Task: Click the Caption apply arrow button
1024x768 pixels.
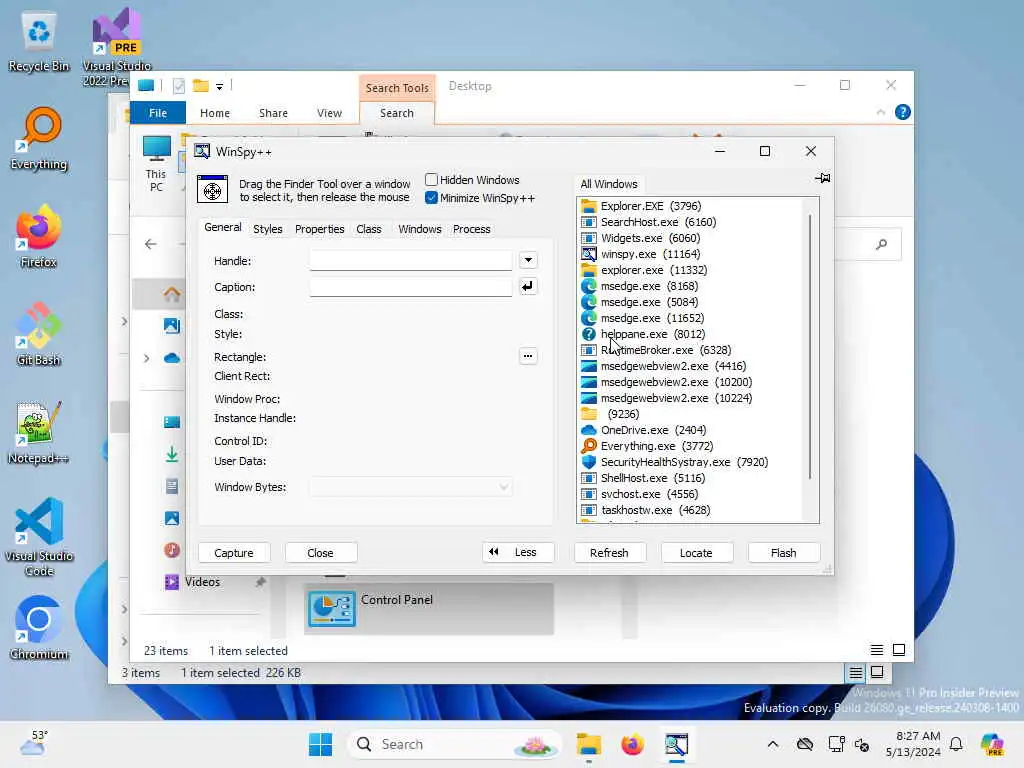Action: tap(528, 287)
